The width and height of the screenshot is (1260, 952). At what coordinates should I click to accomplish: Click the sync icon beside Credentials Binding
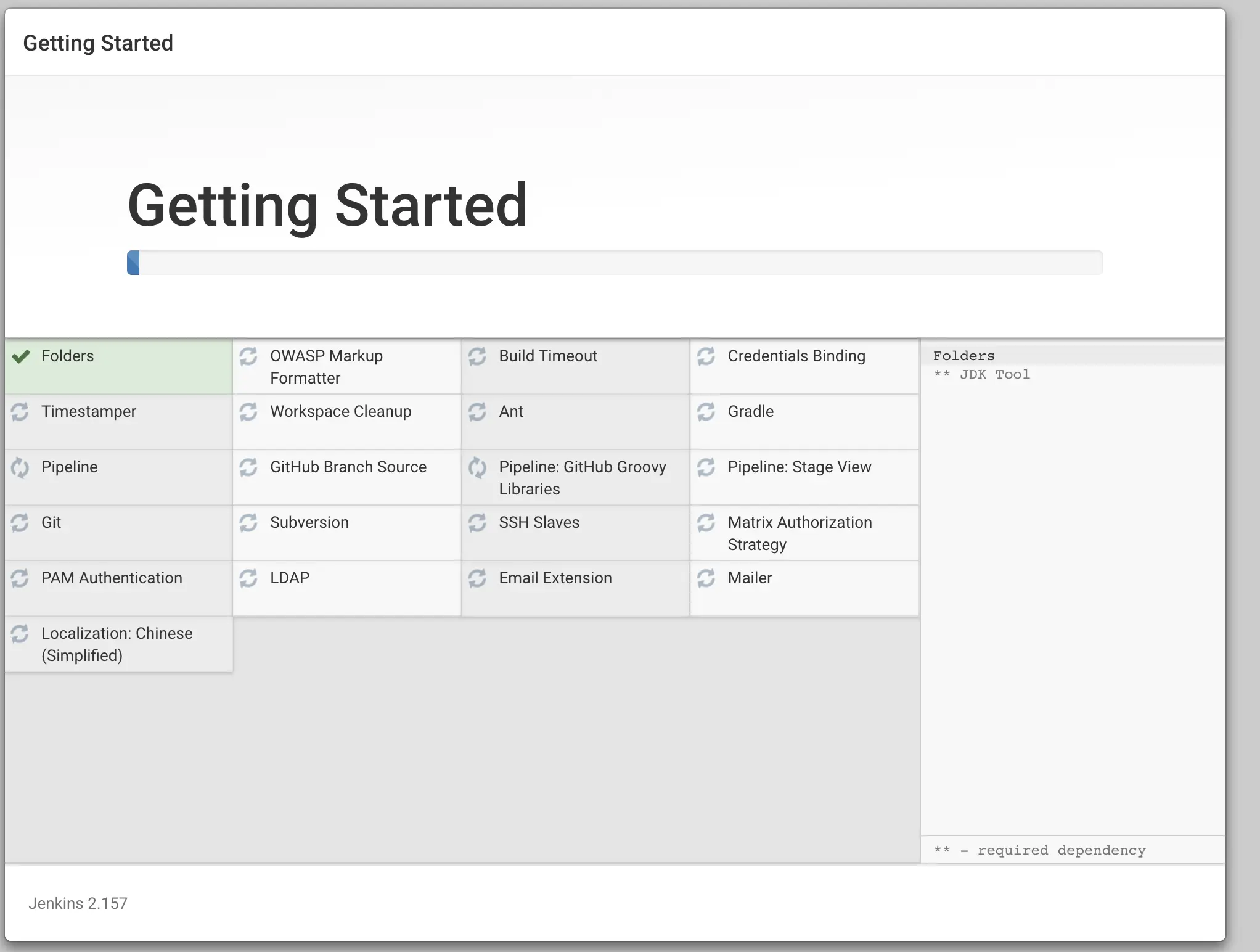click(706, 356)
